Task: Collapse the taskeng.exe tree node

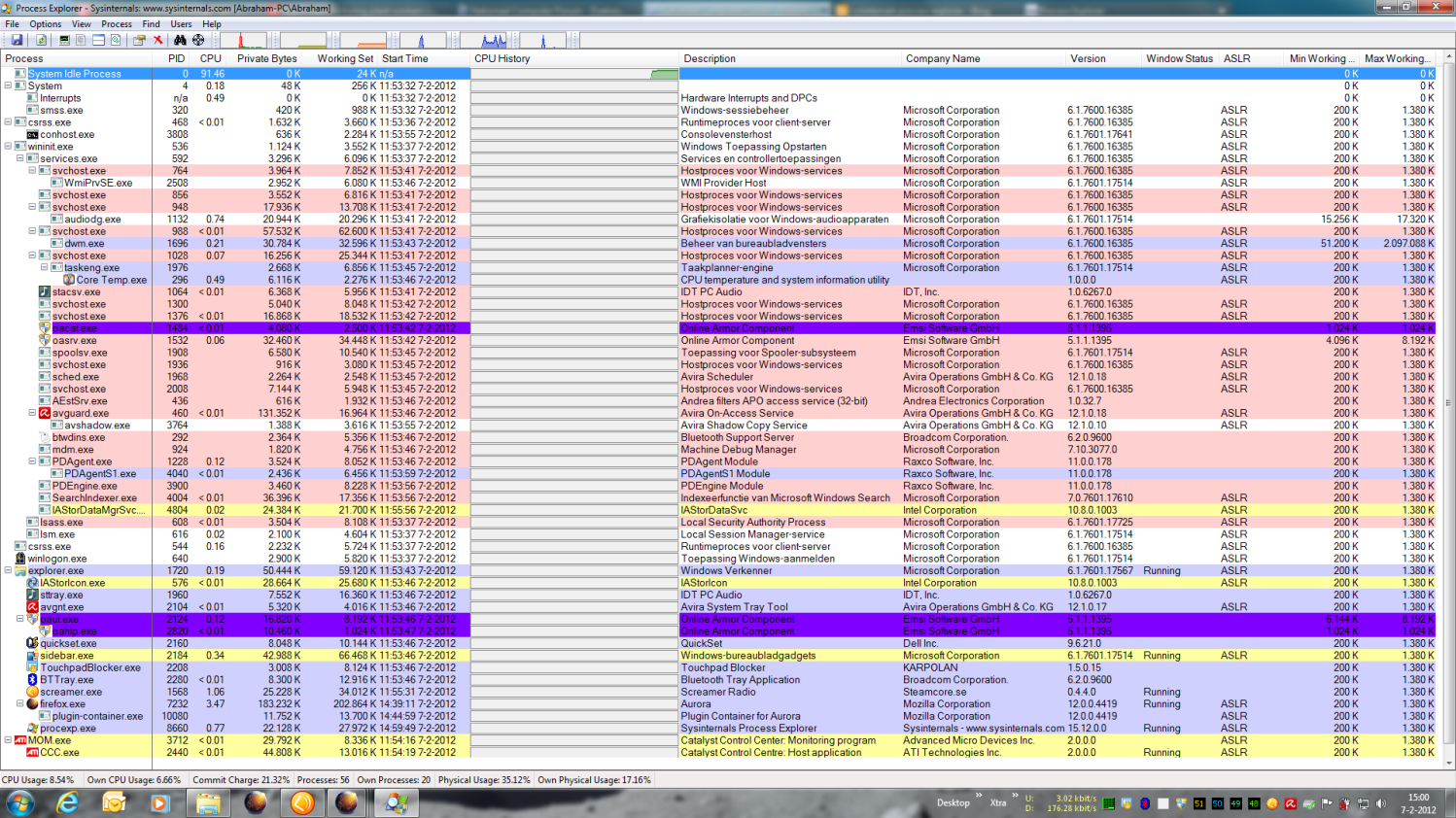Action: coord(44,267)
